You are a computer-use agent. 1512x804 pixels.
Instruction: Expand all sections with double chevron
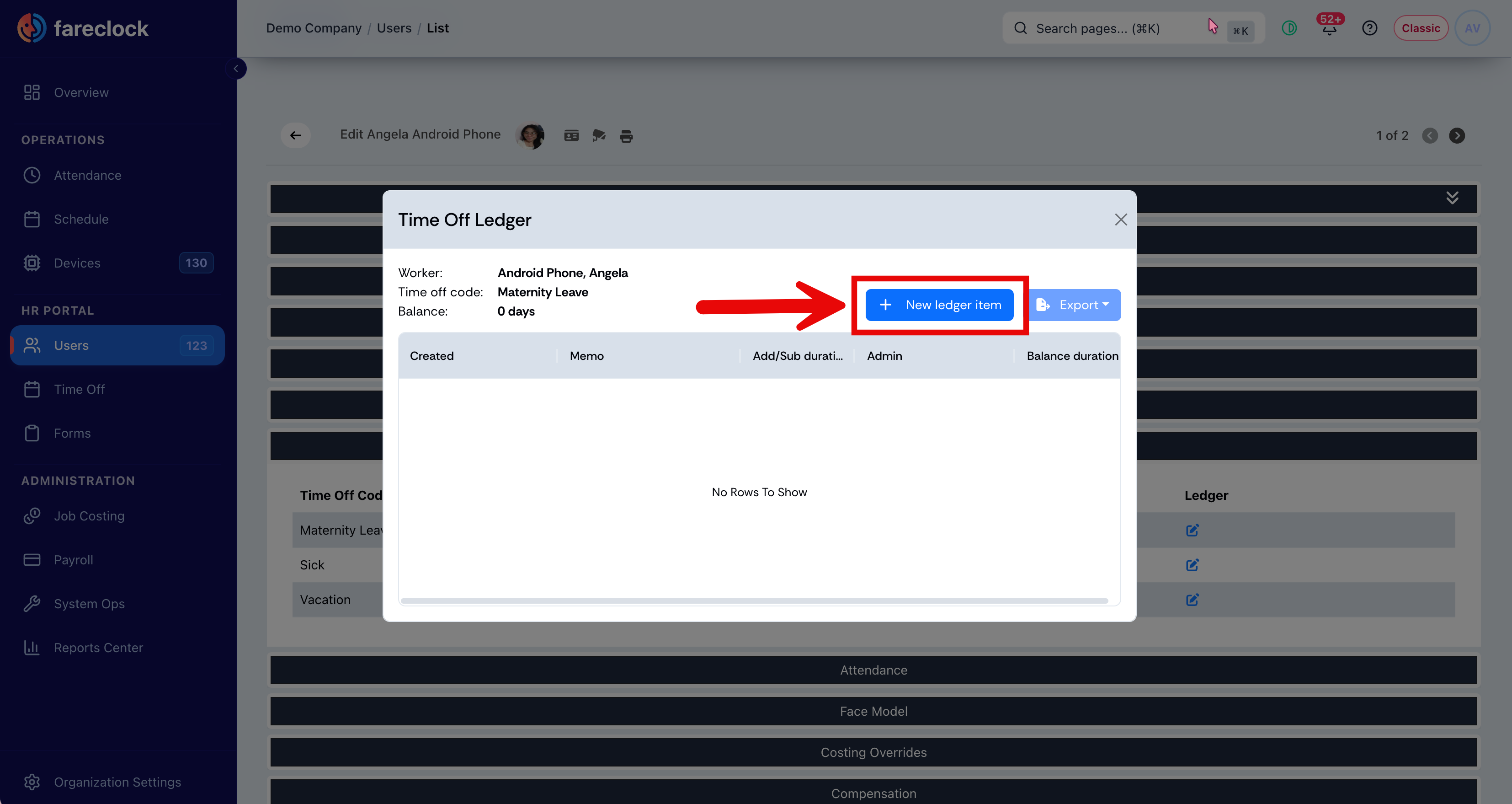(x=1452, y=198)
